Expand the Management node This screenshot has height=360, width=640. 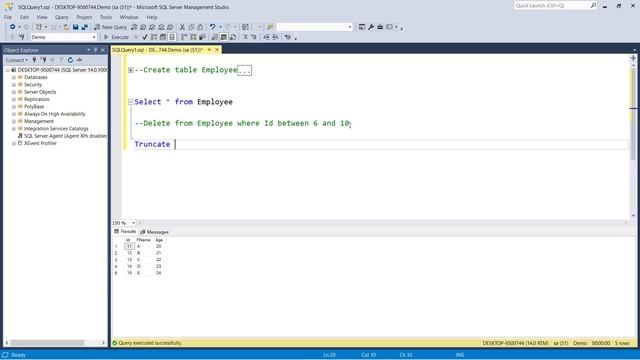point(14,121)
